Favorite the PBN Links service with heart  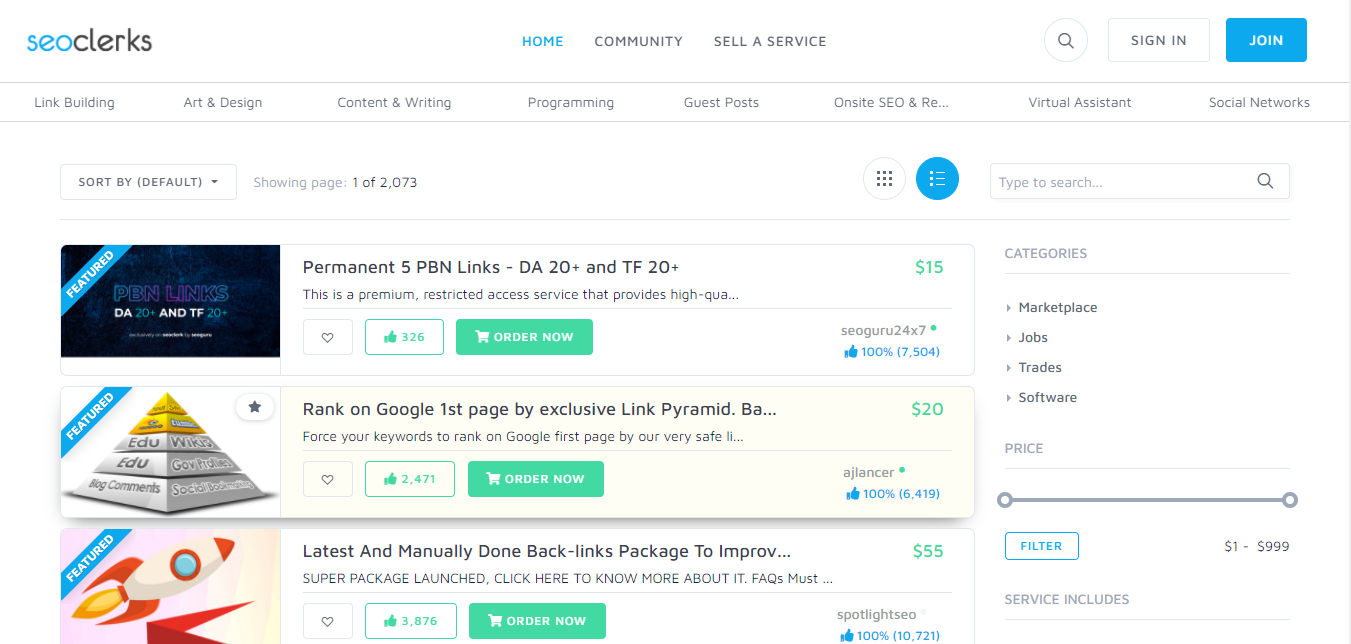[x=328, y=337]
